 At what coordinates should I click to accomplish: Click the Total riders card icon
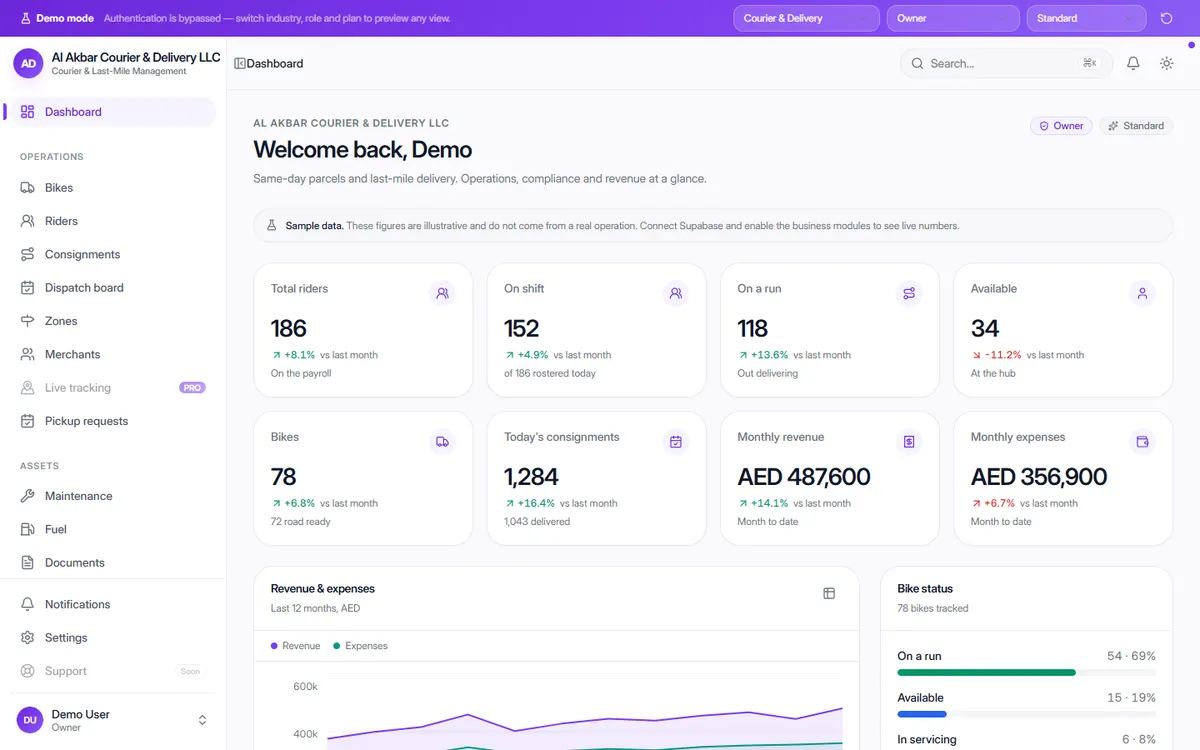tap(442, 293)
